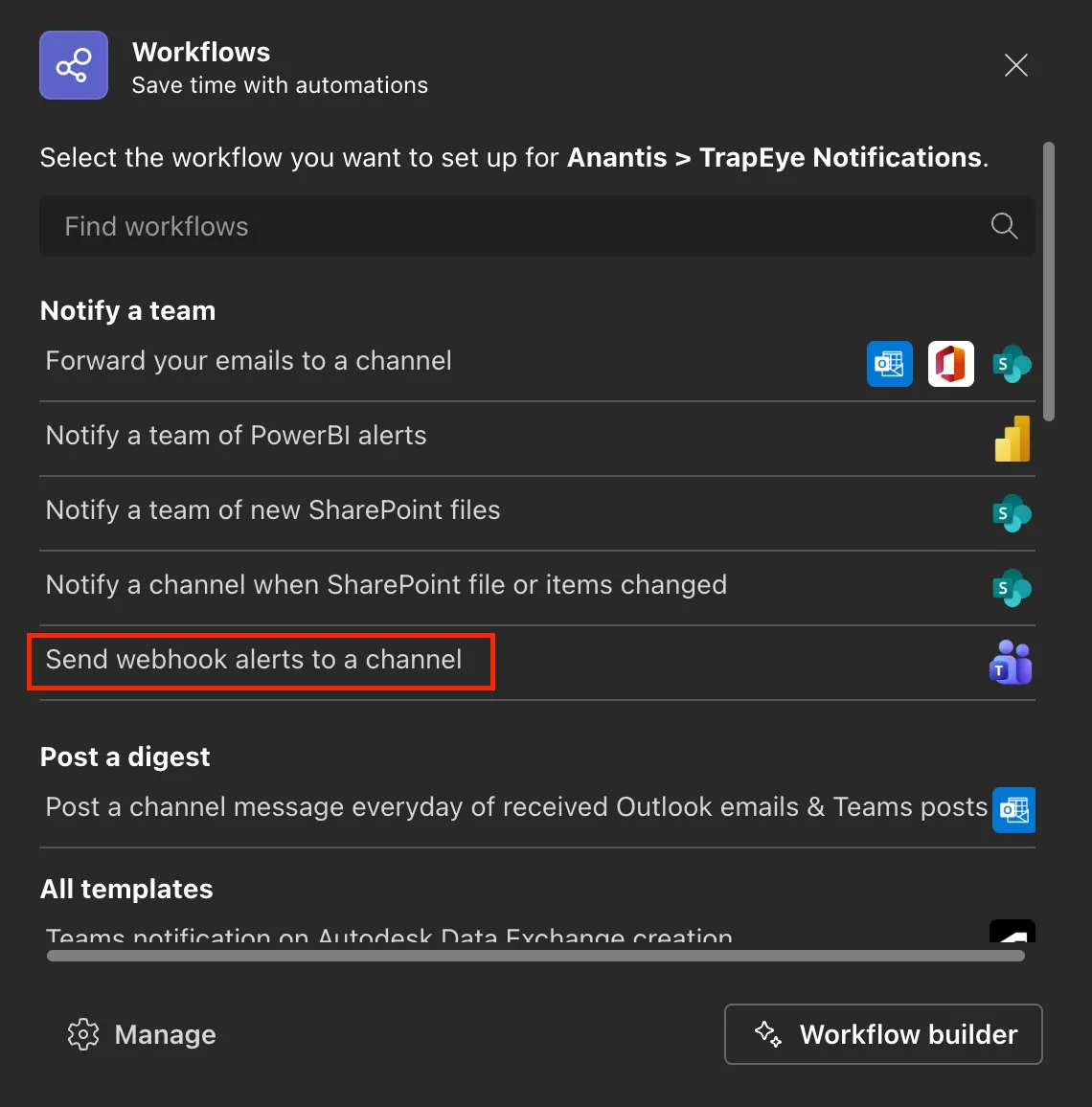Choose the daily Outlook emails digest workflow
Image resolution: width=1092 pixels, height=1107 pixels.
(515, 807)
